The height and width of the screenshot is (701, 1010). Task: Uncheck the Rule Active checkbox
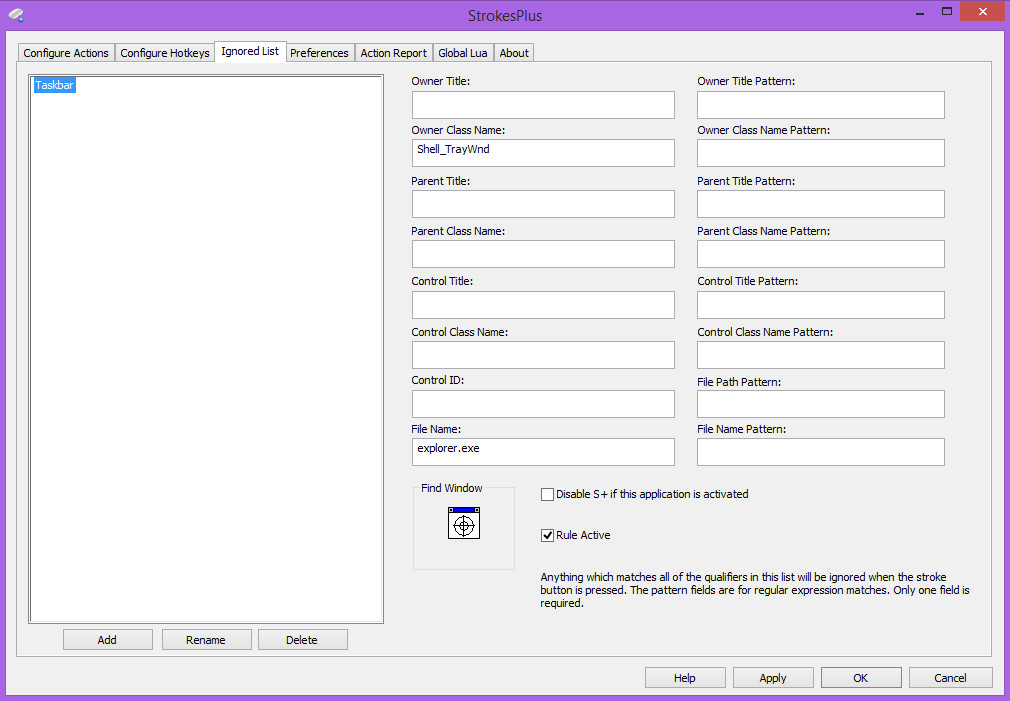pos(548,535)
